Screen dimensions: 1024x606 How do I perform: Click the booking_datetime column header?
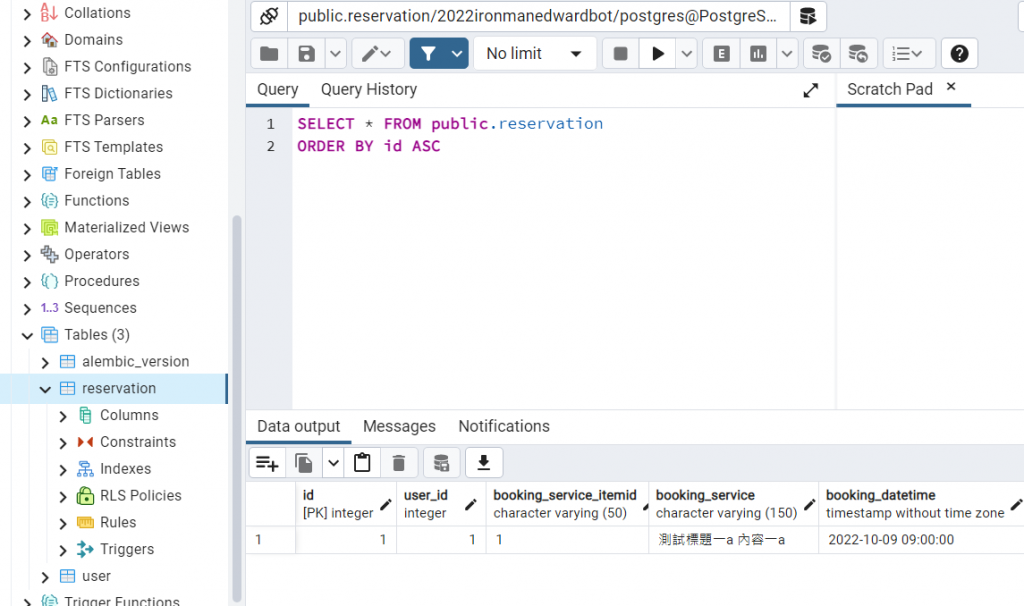[921, 504]
